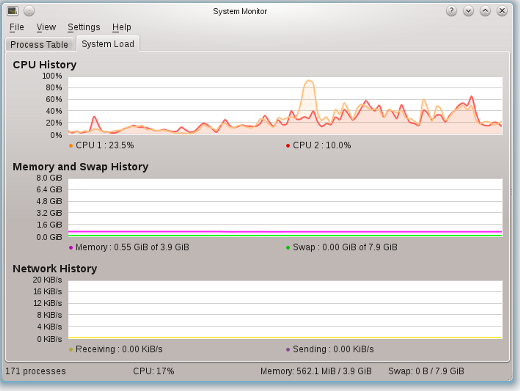This screenshot has width=520, height=391.
Task: Click 'Swap : 0.00 GiB of 7.9 GiB'
Action: click(x=345, y=247)
